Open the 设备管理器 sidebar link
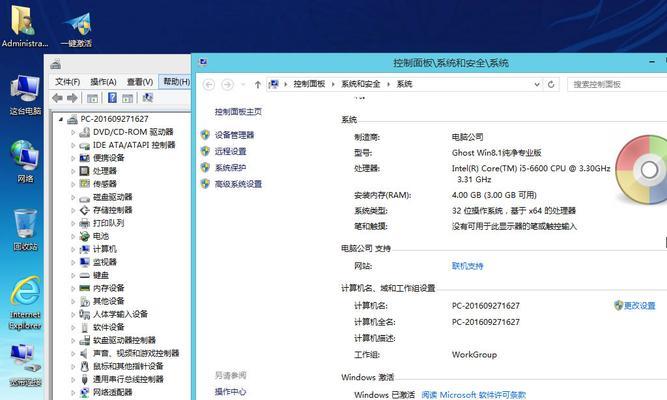 coord(234,135)
